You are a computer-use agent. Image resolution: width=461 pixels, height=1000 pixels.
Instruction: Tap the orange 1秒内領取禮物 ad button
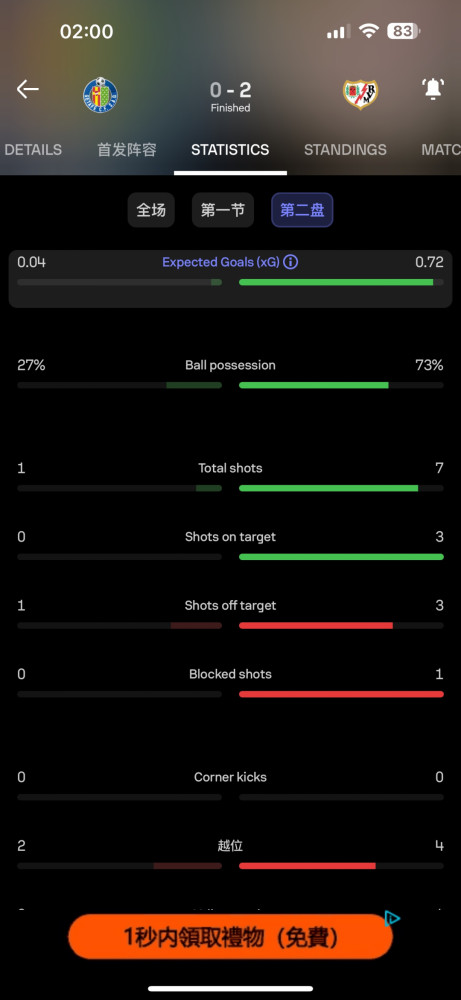pos(230,937)
